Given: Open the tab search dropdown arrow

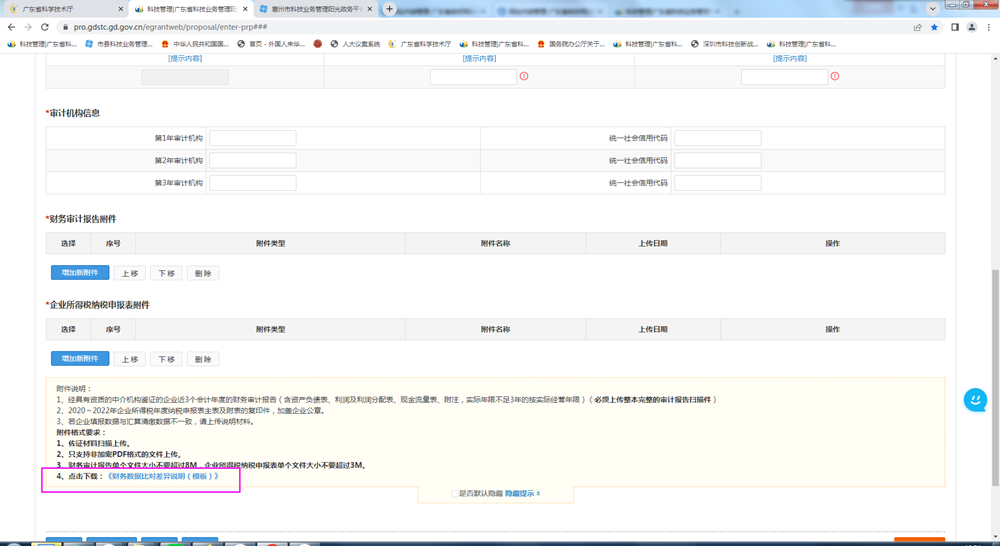Looking at the screenshot, I should (x=932, y=9).
